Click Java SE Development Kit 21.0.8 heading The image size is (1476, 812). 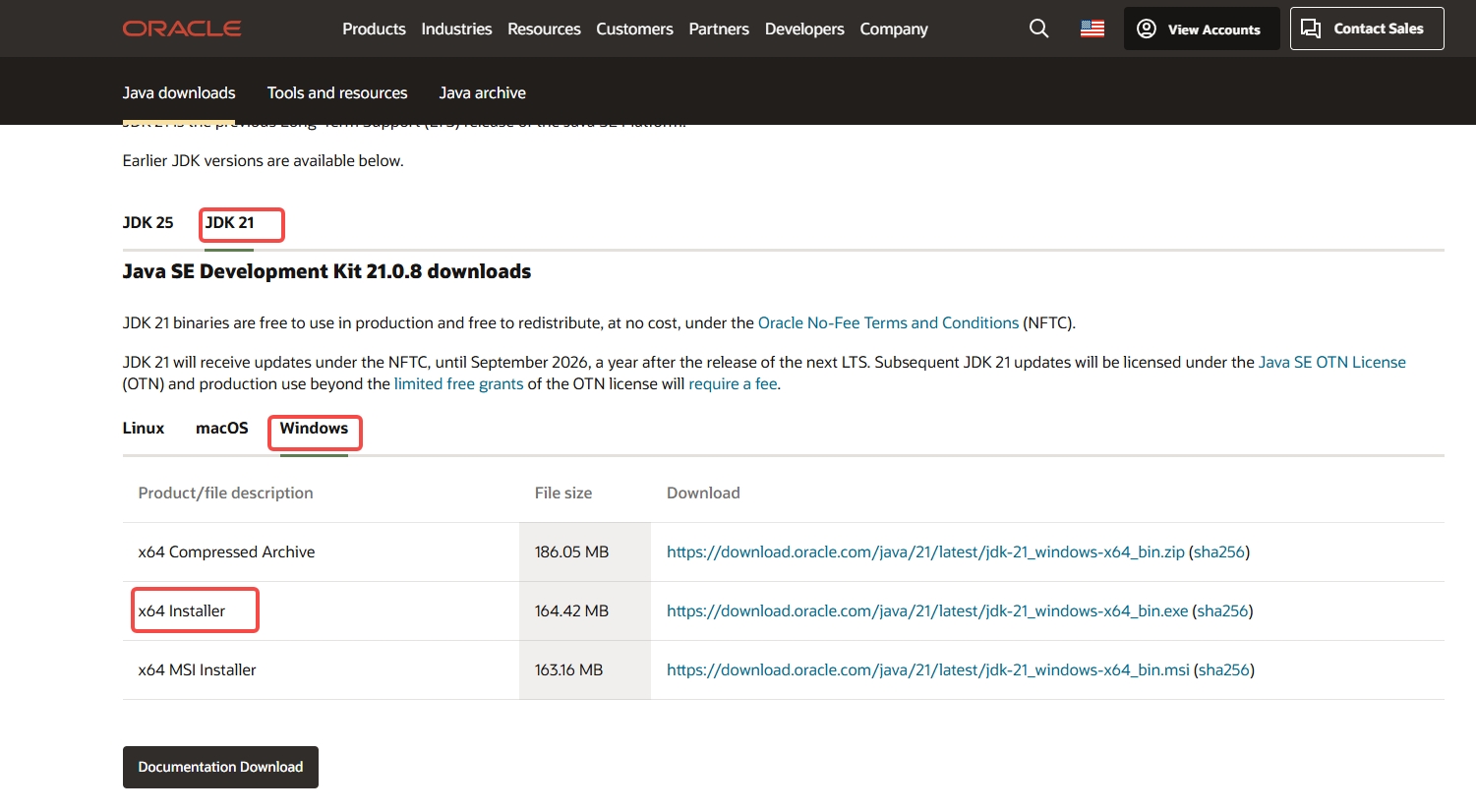coord(326,271)
